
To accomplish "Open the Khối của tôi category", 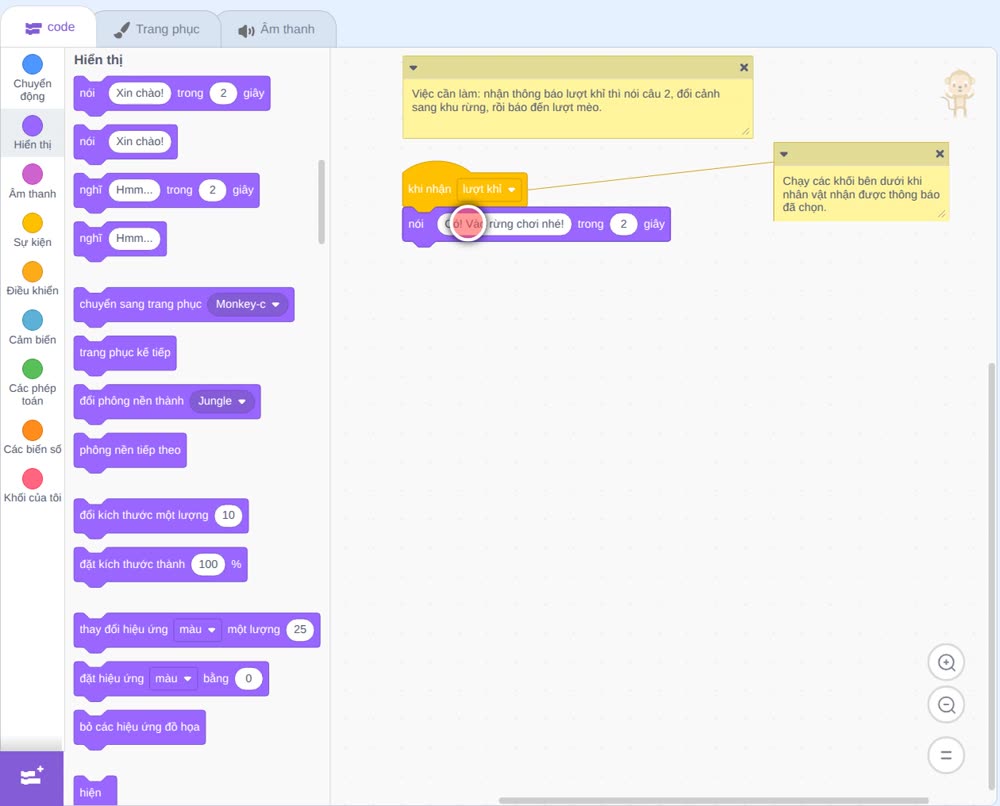I will 33,486.
